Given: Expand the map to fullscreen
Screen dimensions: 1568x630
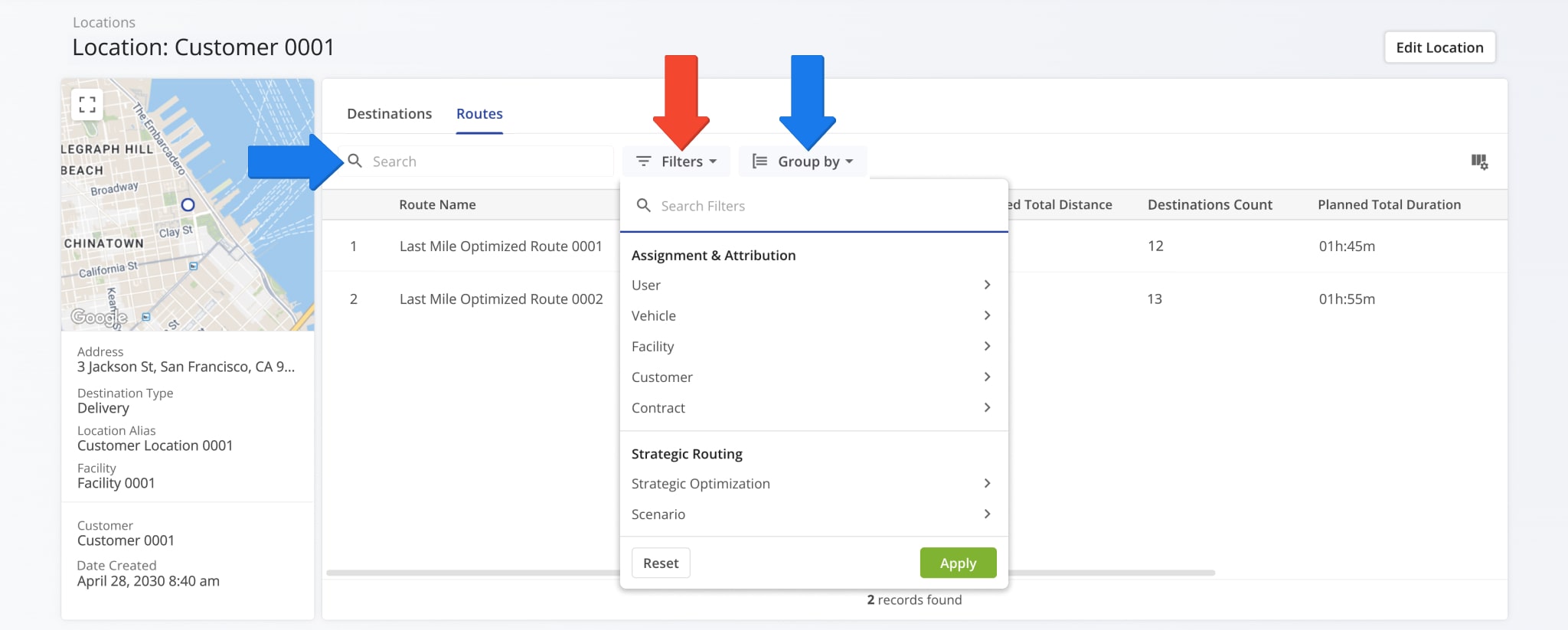Looking at the screenshot, I should click(x=87, y=104).
